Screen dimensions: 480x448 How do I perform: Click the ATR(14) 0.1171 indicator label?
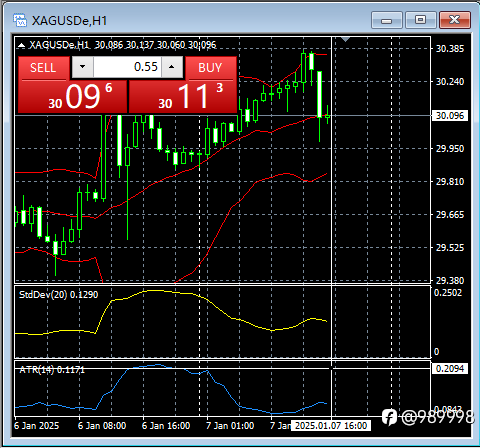[52, 370]
